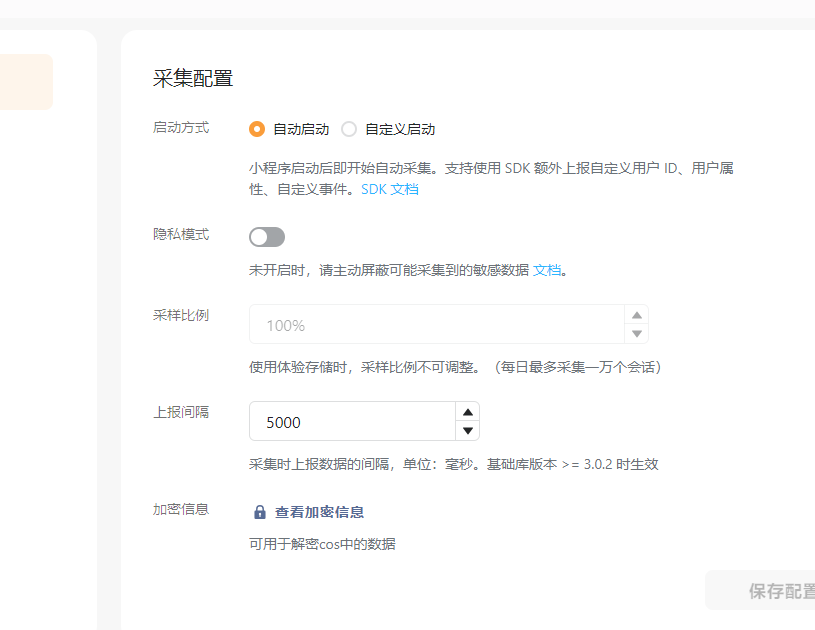Image resolution: width=815 pixels, height=630 pixels.
Task: Increase 采样比例 with the up arrow
Action: click(637, 315)
